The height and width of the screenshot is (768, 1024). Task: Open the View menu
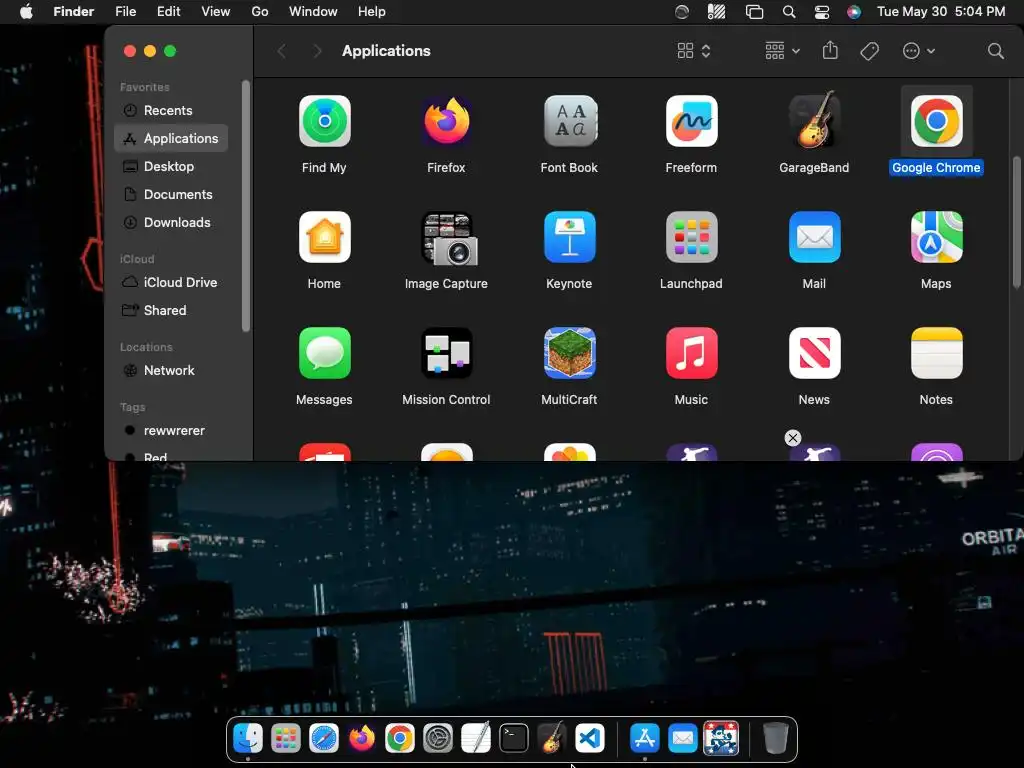click(216, 12)
